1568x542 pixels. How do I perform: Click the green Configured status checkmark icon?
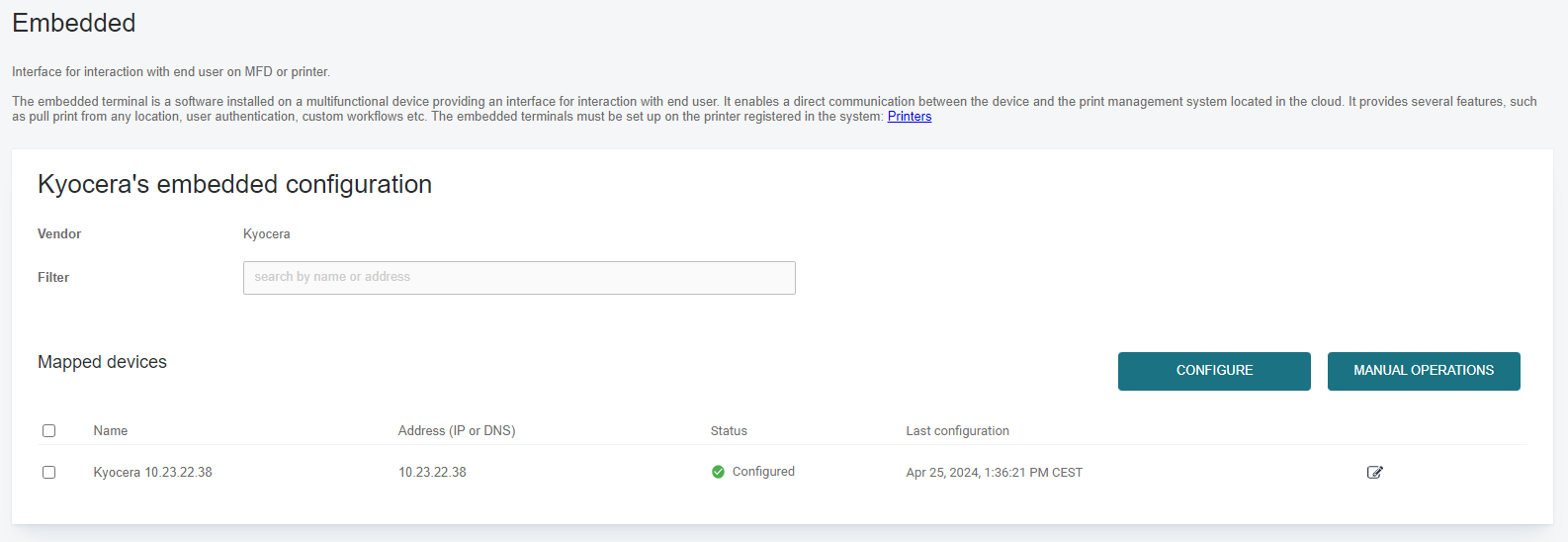718,472
